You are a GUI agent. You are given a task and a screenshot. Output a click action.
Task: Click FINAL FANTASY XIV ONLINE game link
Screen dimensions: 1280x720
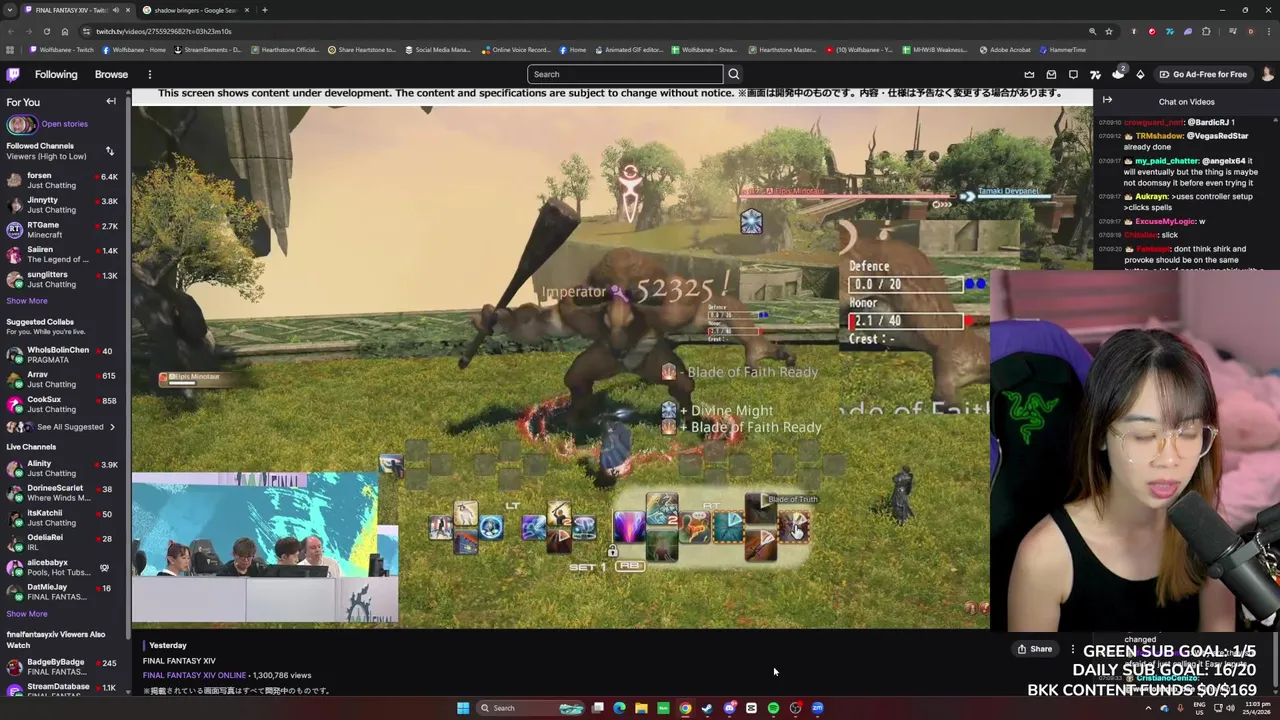(x=194, y=676)
